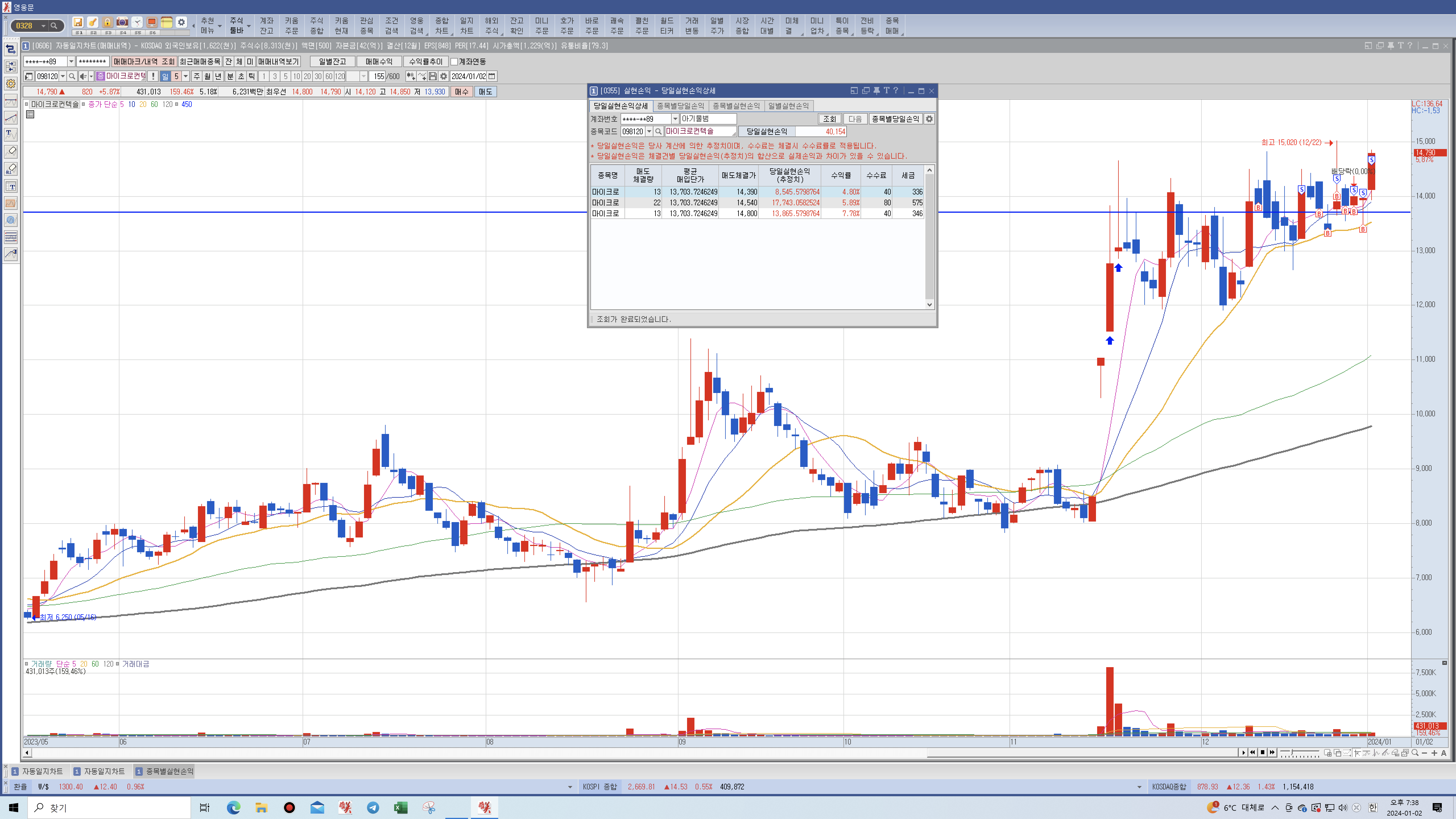Switch to the 종목별실현손익 tab in the 실현손익 window
The image size is (1456, 819).
(736, 106)
